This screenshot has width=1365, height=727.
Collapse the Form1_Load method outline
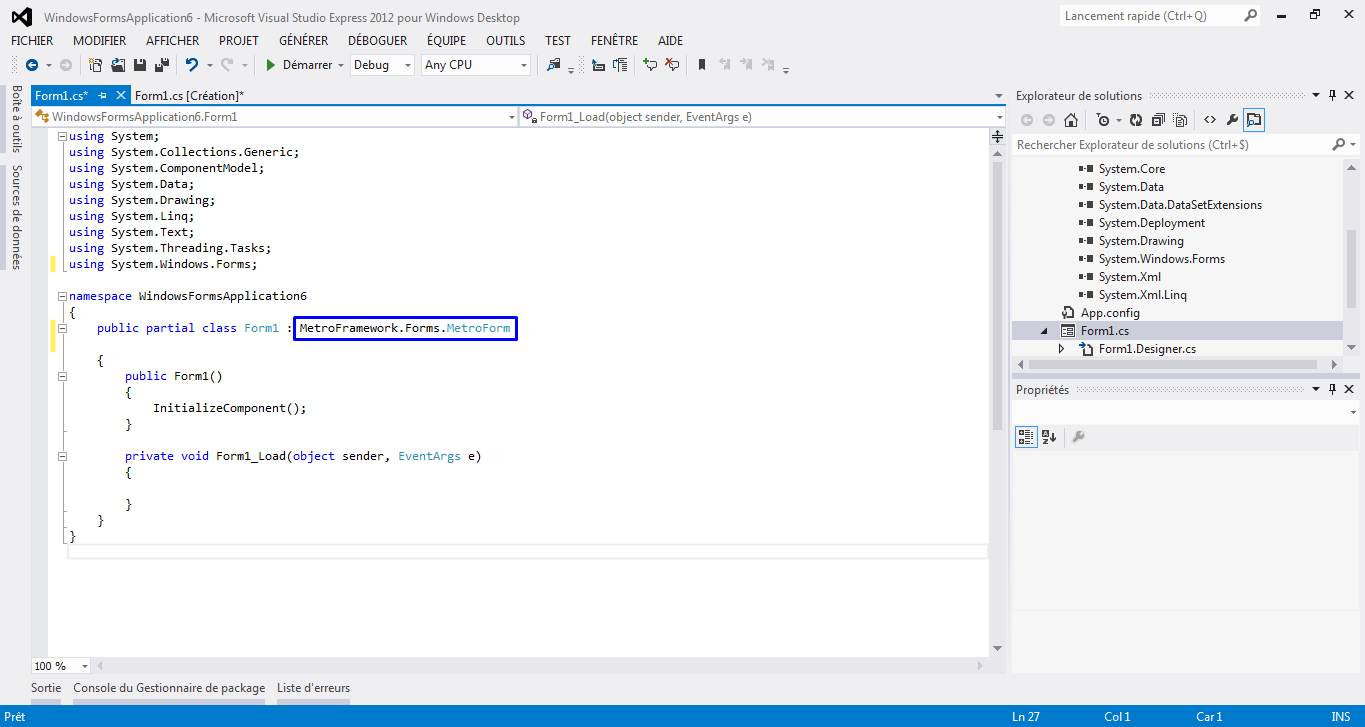(x=62, y=457)
